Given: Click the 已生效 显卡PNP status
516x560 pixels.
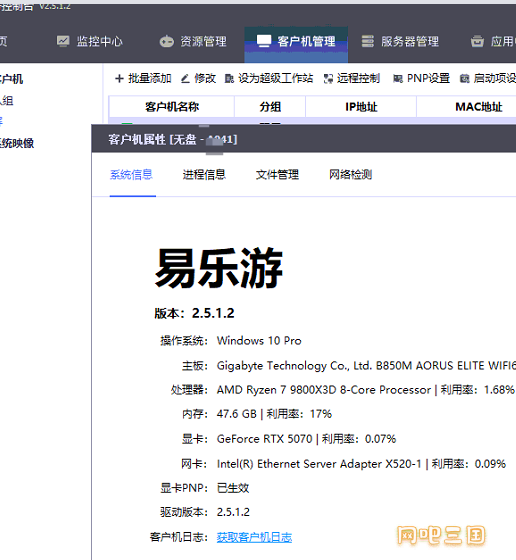Looking at the screenshot, I should 233,488.
